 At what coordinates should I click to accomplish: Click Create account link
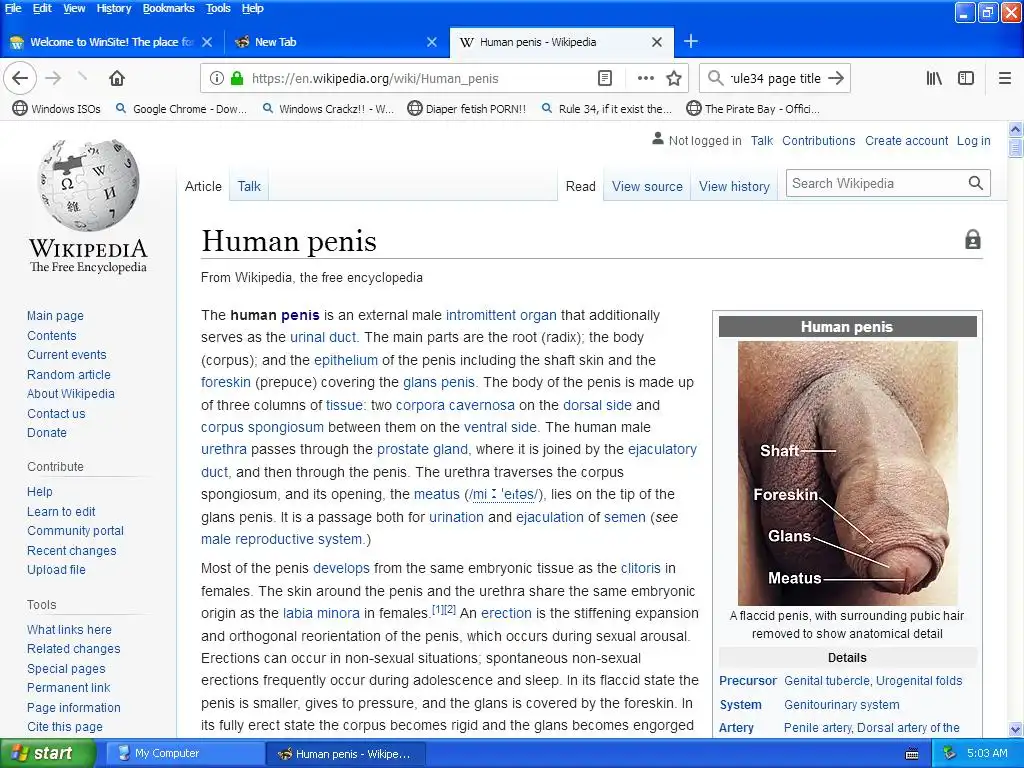(906, 140)
